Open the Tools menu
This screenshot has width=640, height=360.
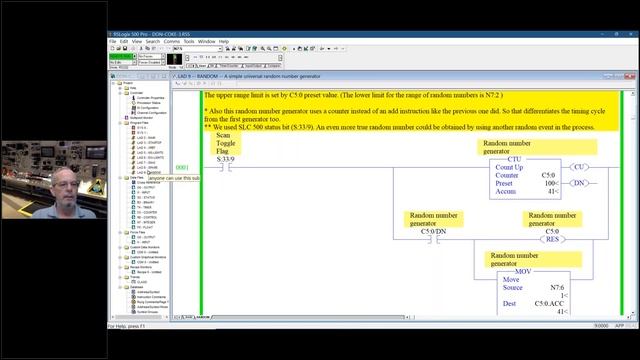pos(189,42)
